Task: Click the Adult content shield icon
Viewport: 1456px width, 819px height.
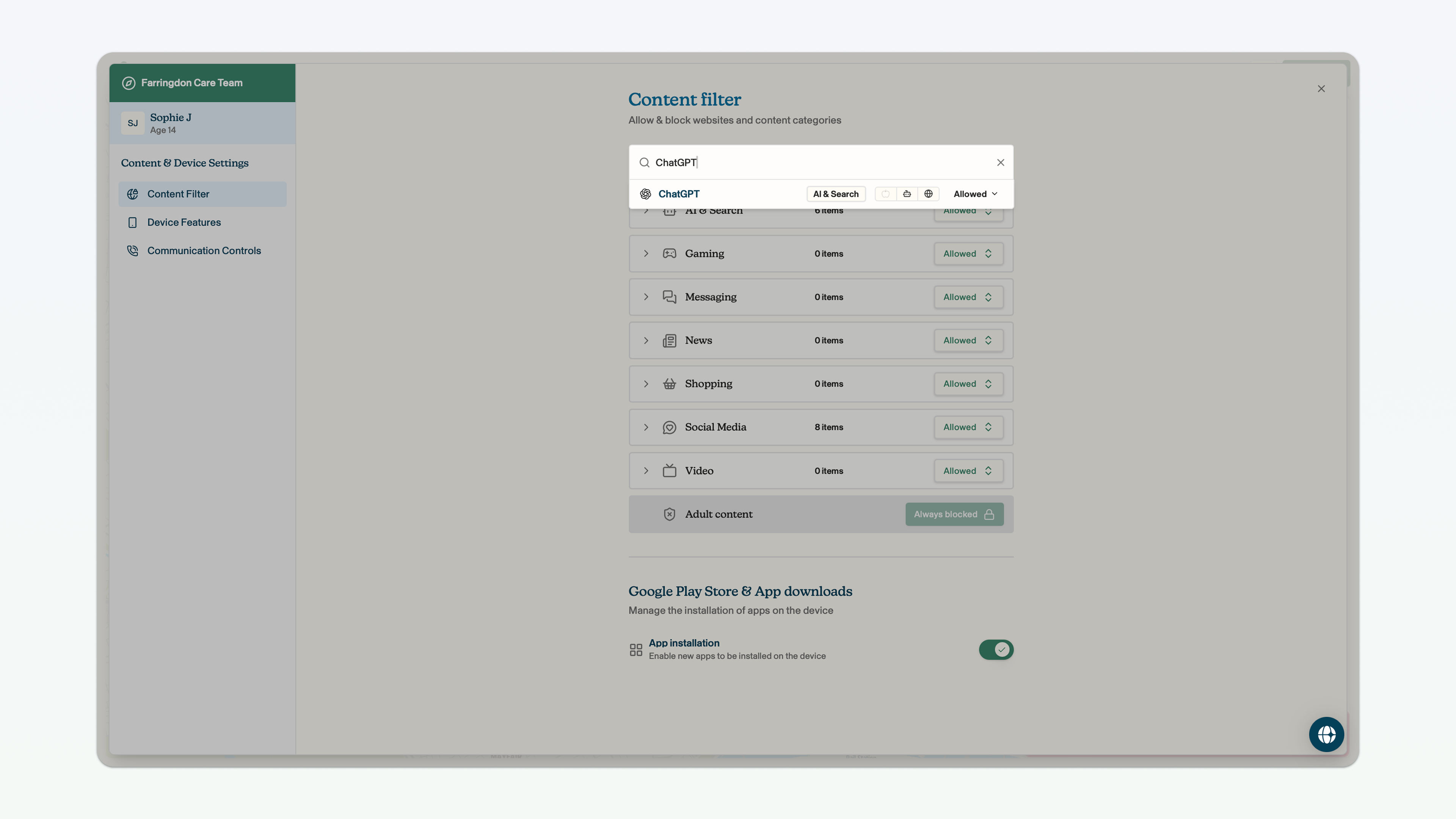Action: [669, 515]
